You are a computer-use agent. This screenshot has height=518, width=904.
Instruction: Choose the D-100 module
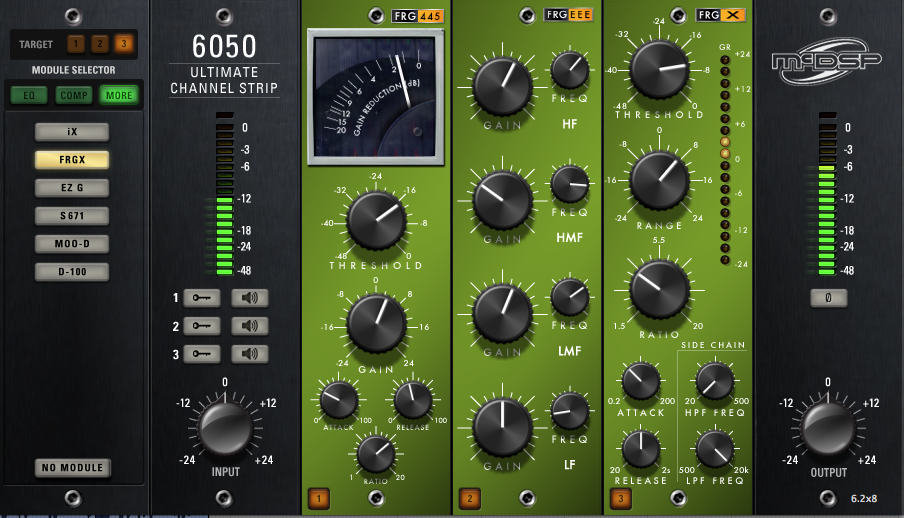click(72, 272)
